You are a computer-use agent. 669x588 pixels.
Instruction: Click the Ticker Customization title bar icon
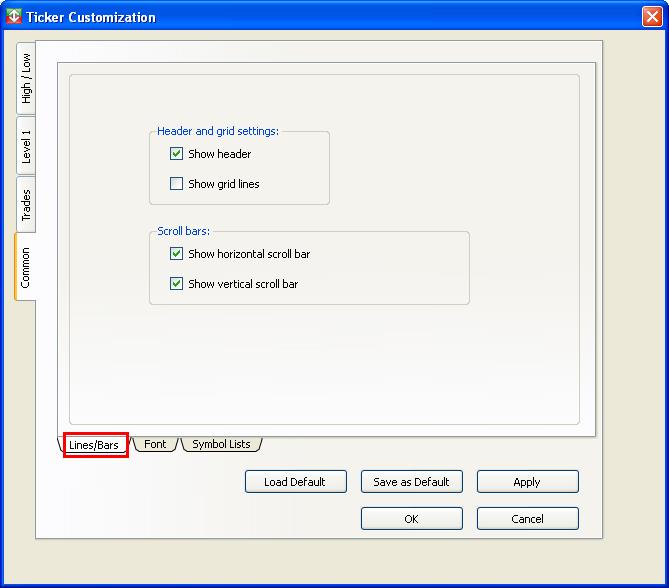[14, 17]
